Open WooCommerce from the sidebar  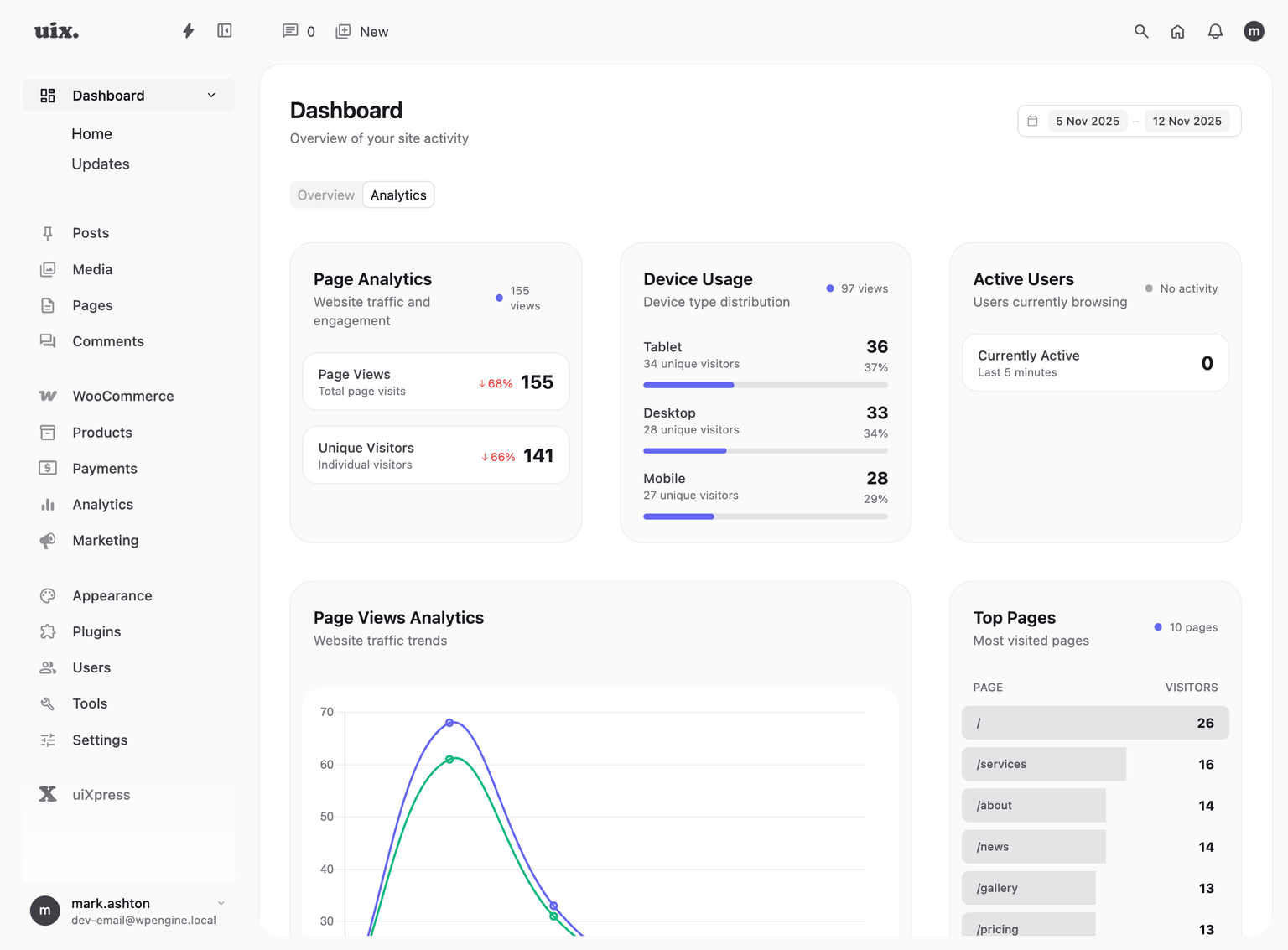pyautogui.click(x=122, y=395)
